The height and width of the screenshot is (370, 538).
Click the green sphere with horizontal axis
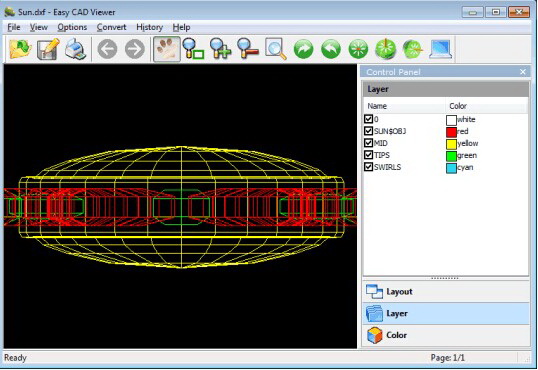tap(413, 49)
